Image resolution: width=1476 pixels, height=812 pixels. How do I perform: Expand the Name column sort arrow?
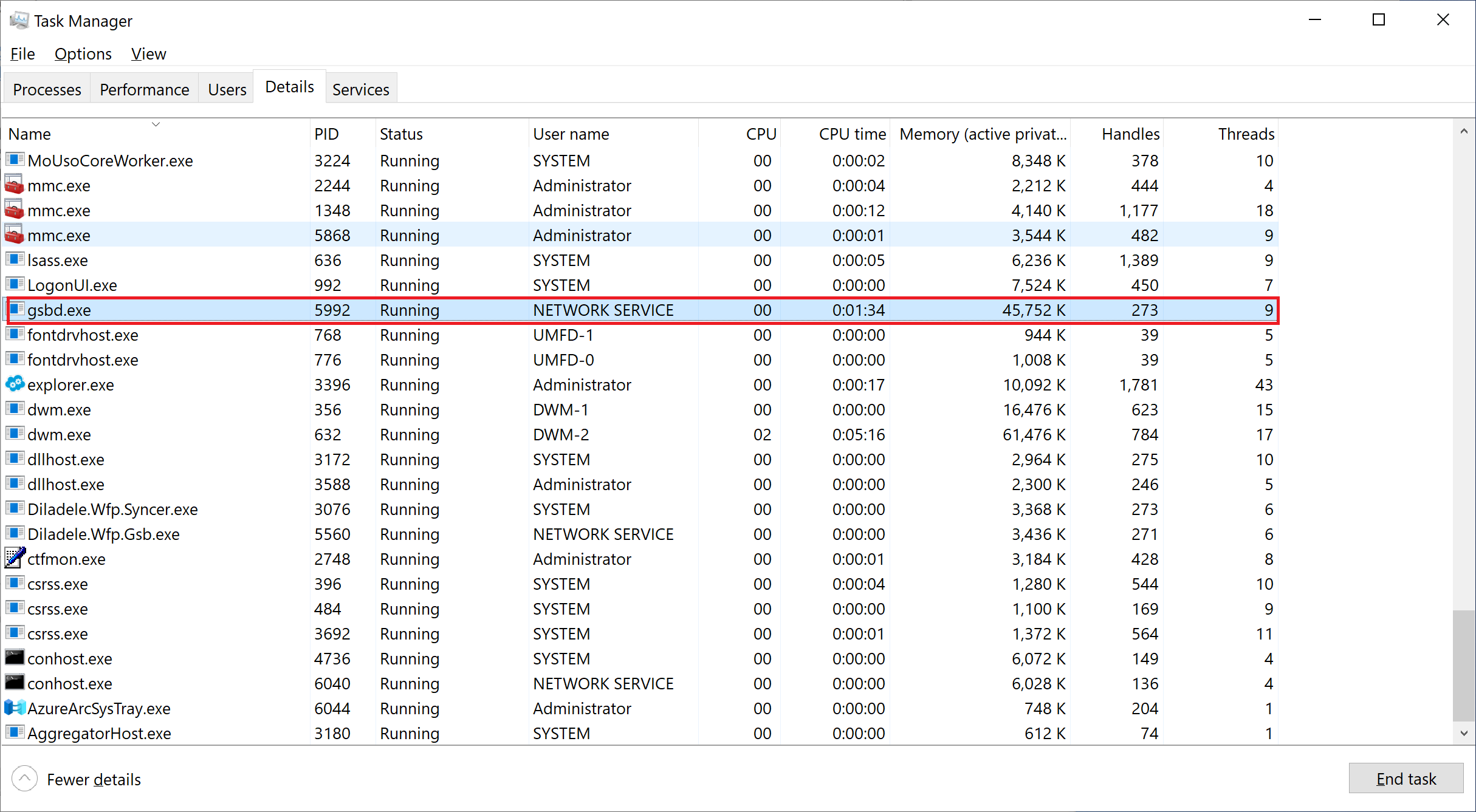155,124
